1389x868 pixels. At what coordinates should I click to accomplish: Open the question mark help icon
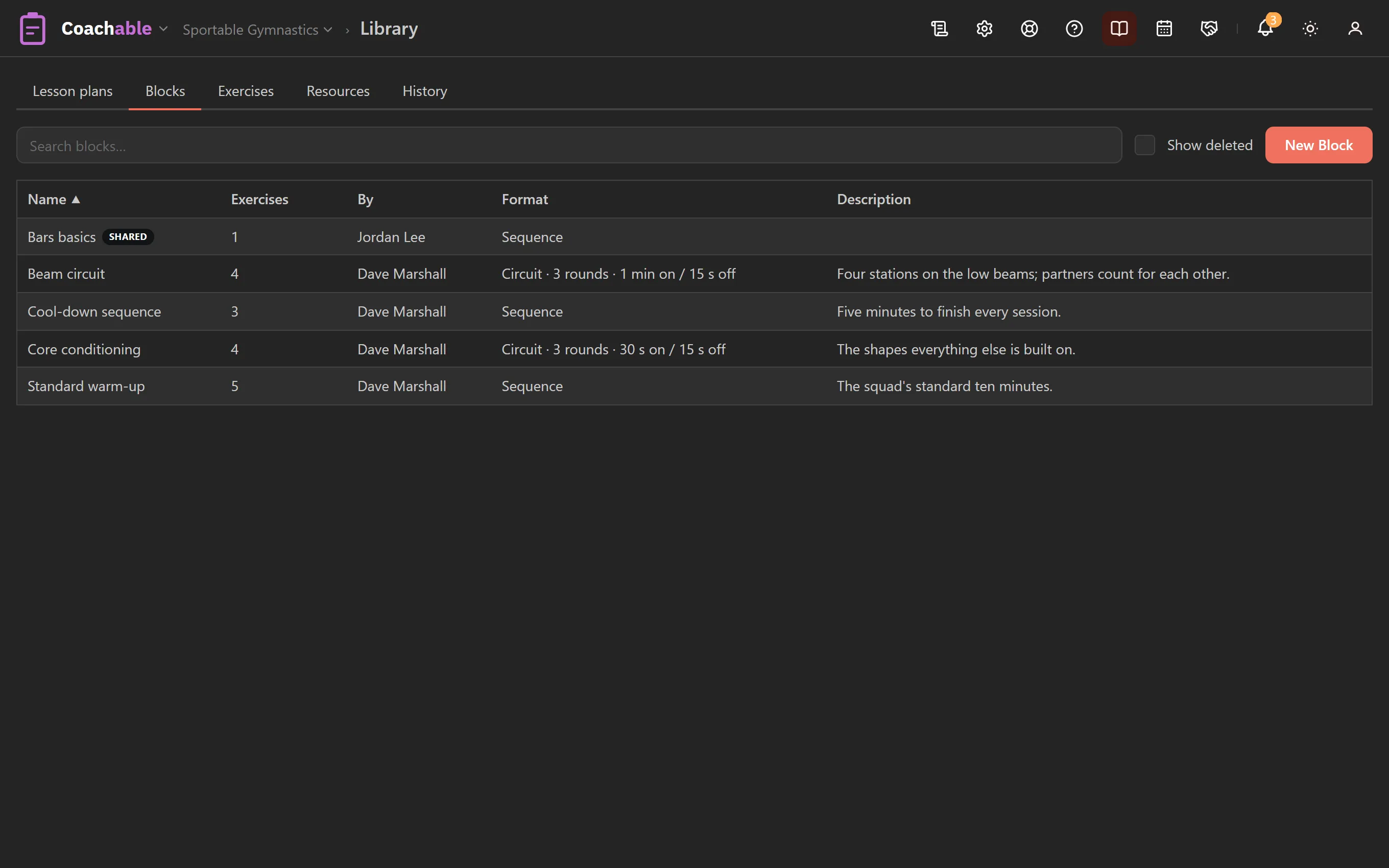1074,28
